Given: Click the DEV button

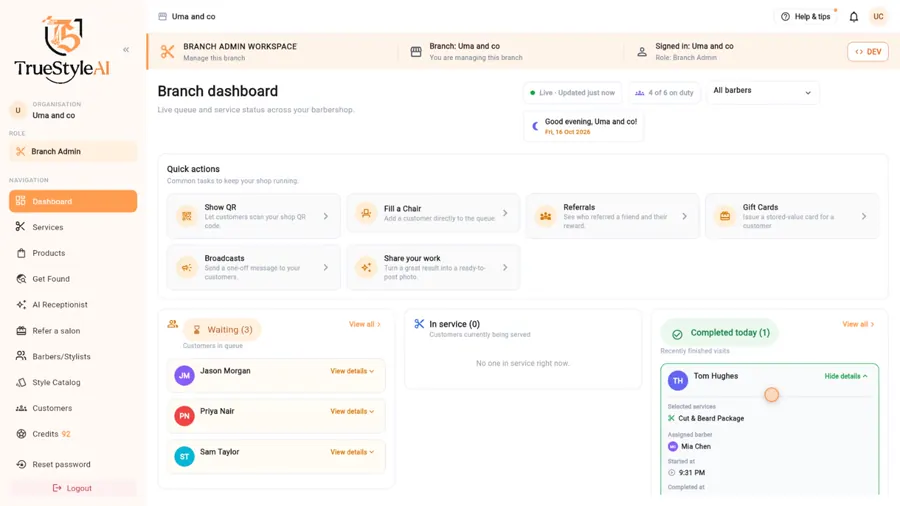Looking at the screenshot, I should [x=868, y=52].
